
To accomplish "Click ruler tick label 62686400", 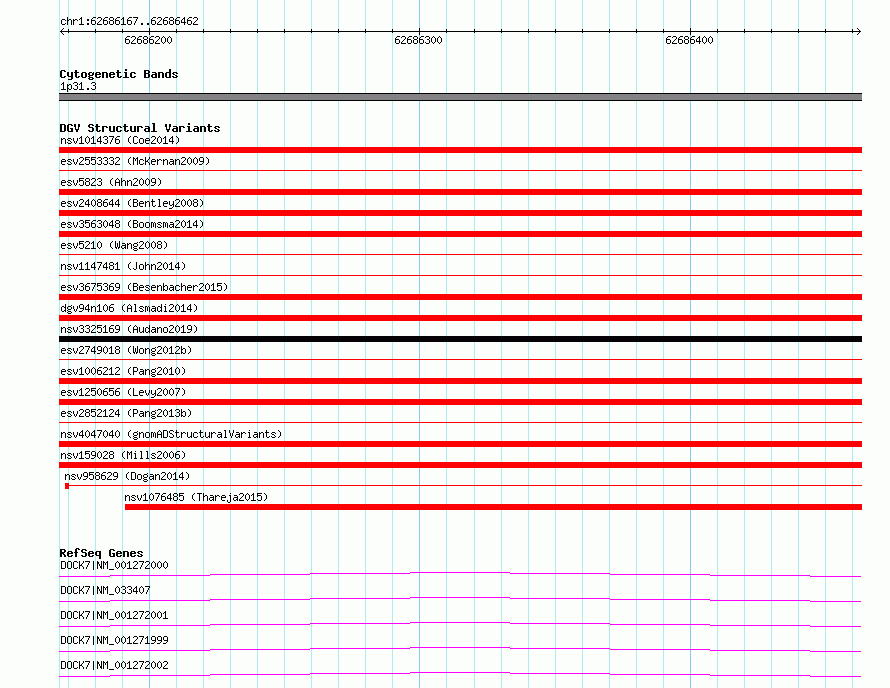I will [x=689, y=40].
